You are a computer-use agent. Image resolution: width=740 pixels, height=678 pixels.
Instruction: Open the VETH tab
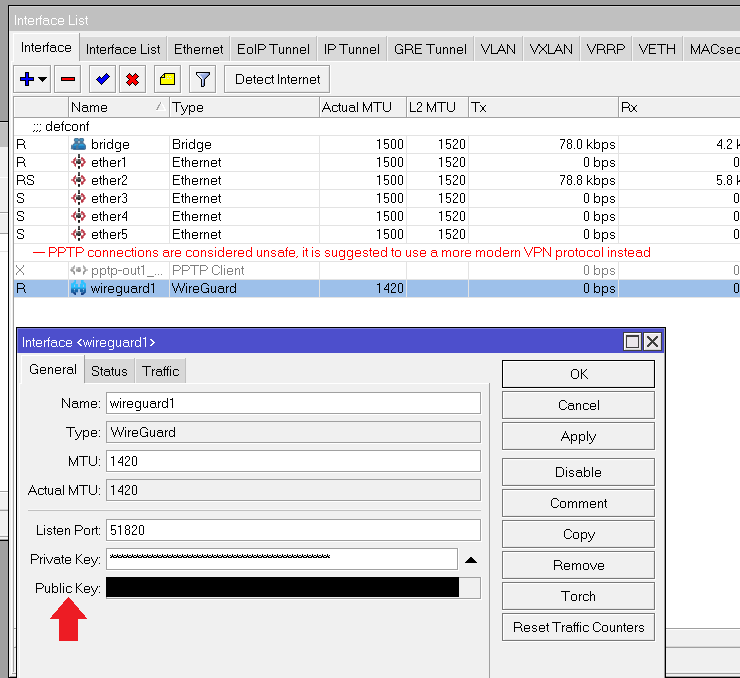pos(657,49)
